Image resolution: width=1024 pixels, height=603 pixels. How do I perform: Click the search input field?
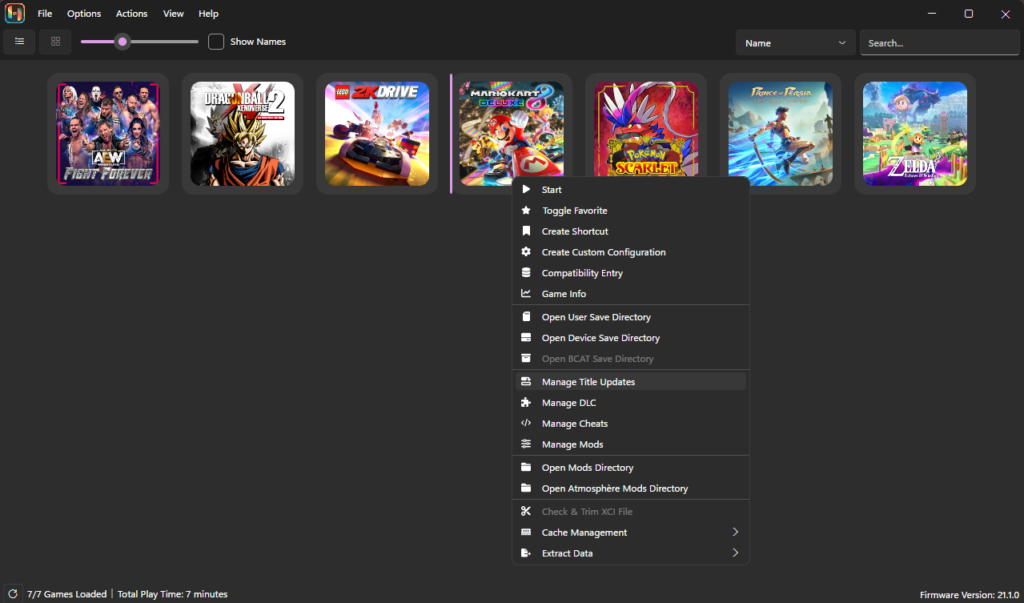[938, 42]
